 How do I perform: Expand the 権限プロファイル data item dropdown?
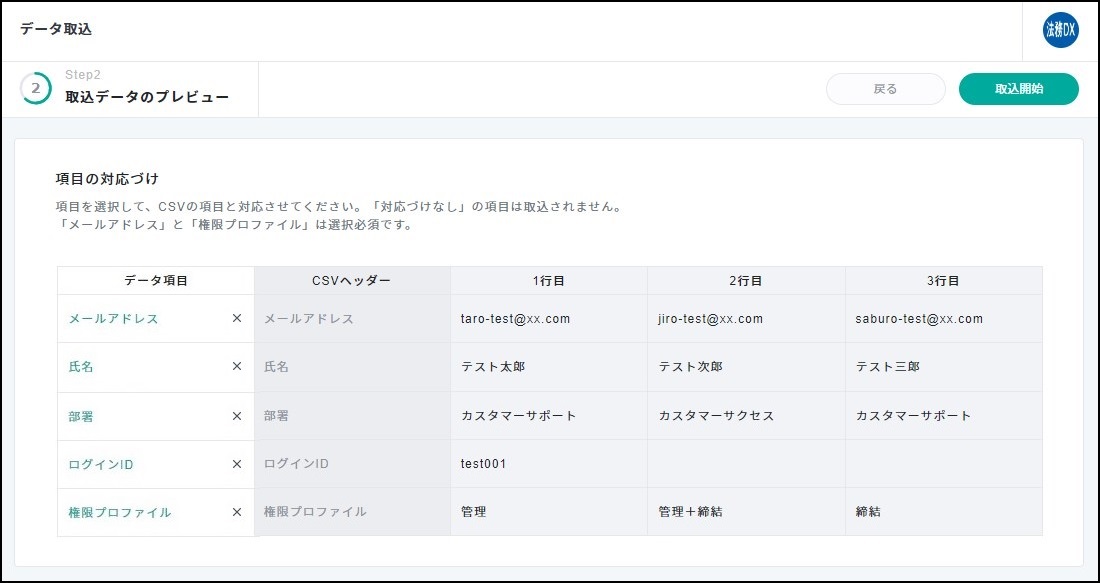coord(140,512)
